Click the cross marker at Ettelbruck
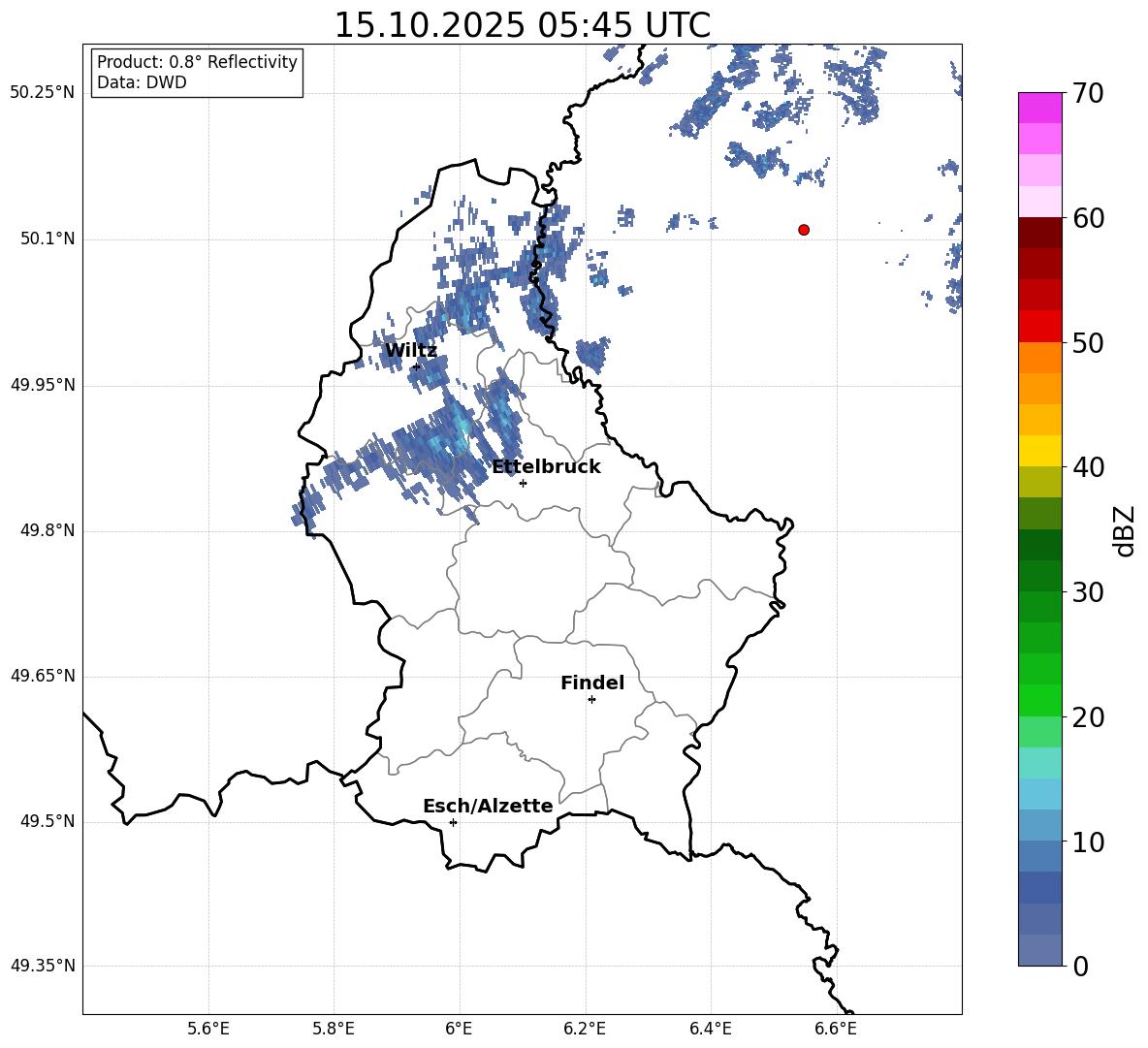1148x1048 pixels. (x=523, y=483)
